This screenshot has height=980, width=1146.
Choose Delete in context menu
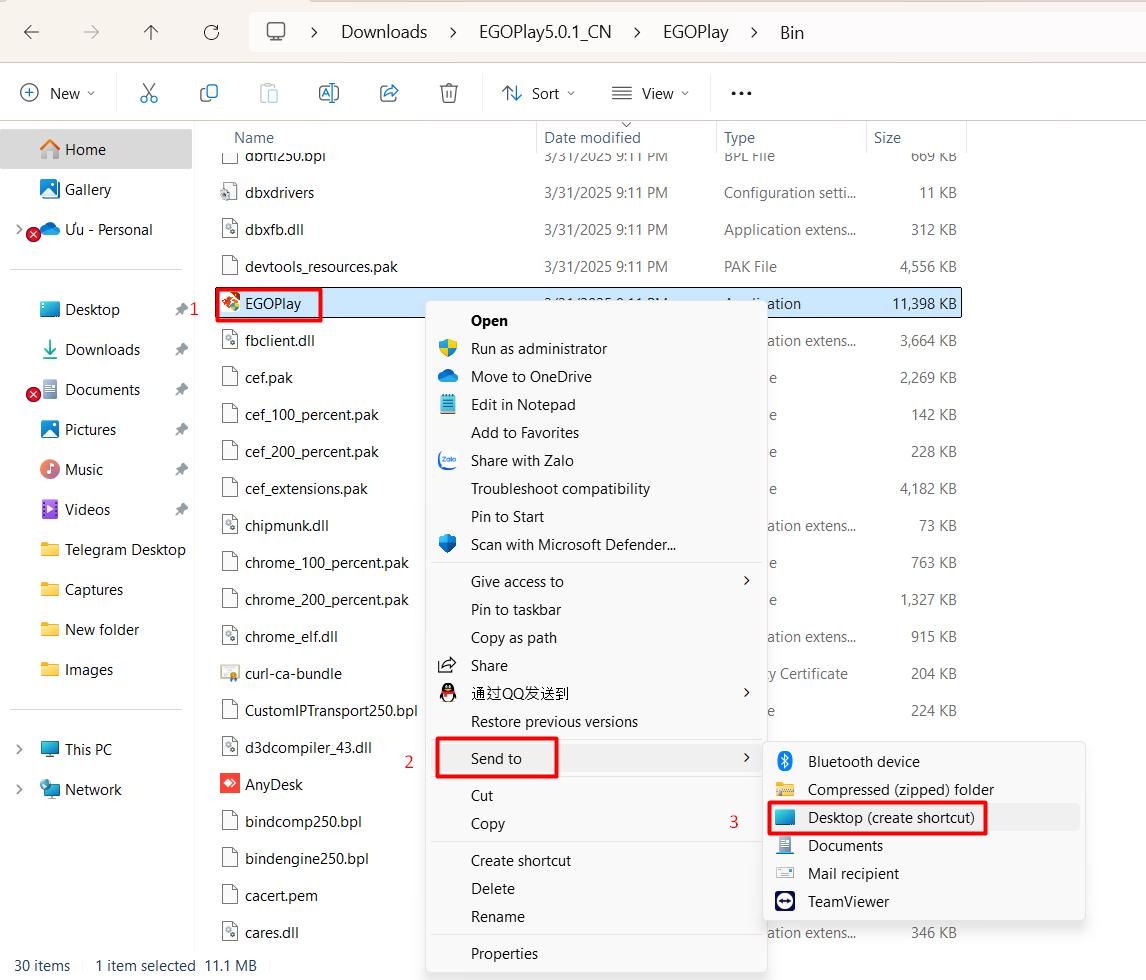[x=596, y=889]
